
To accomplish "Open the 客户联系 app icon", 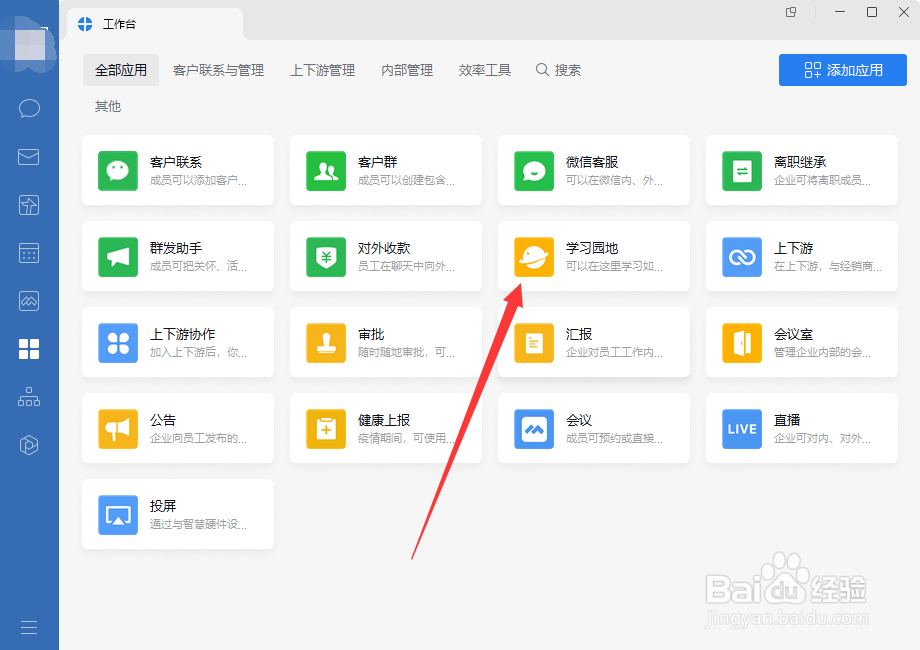I will 118,171.
